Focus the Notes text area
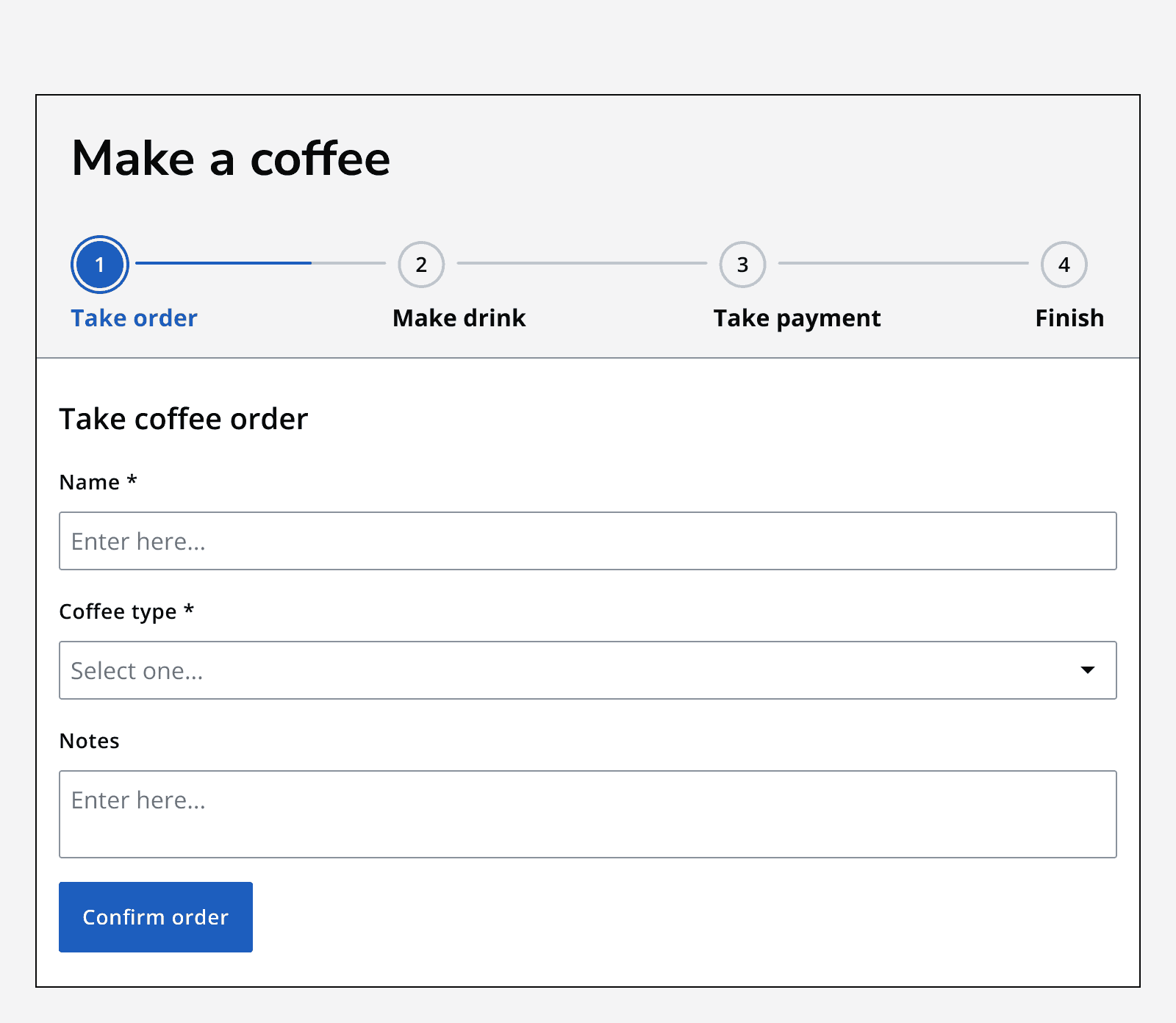This screenshot has width=1176, height=1023. pyautogui.click(x=588, y=814)
